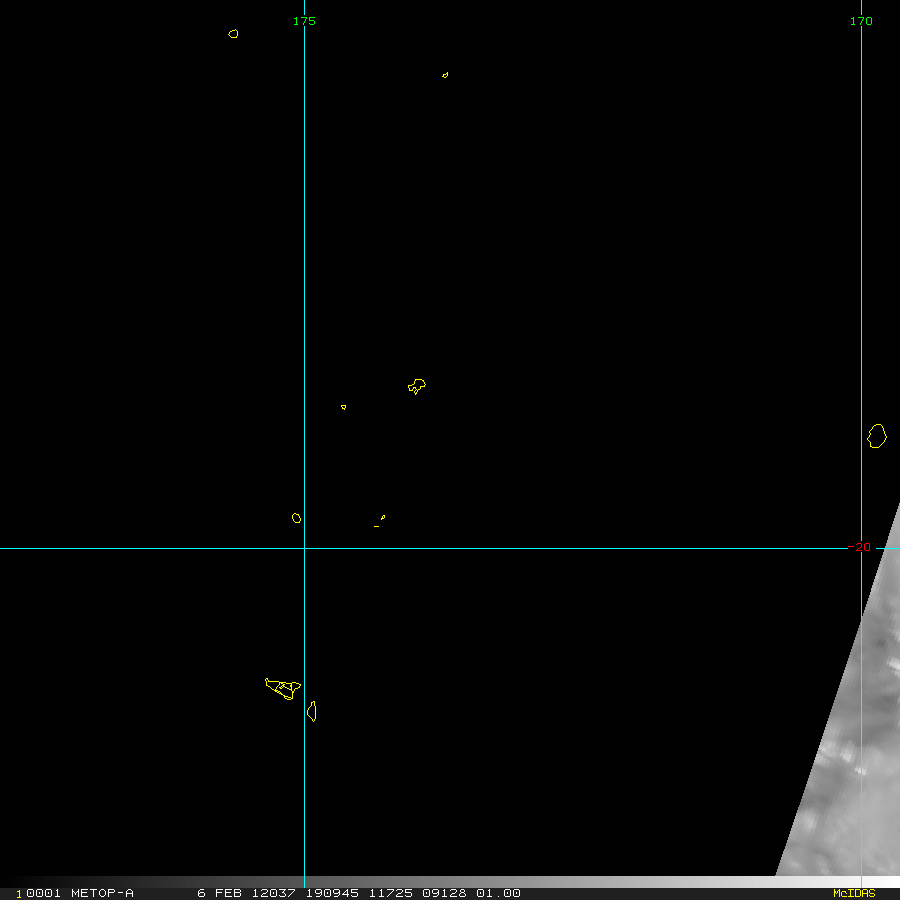Select the small dash-shaped islet pair above -20 line

380,521
